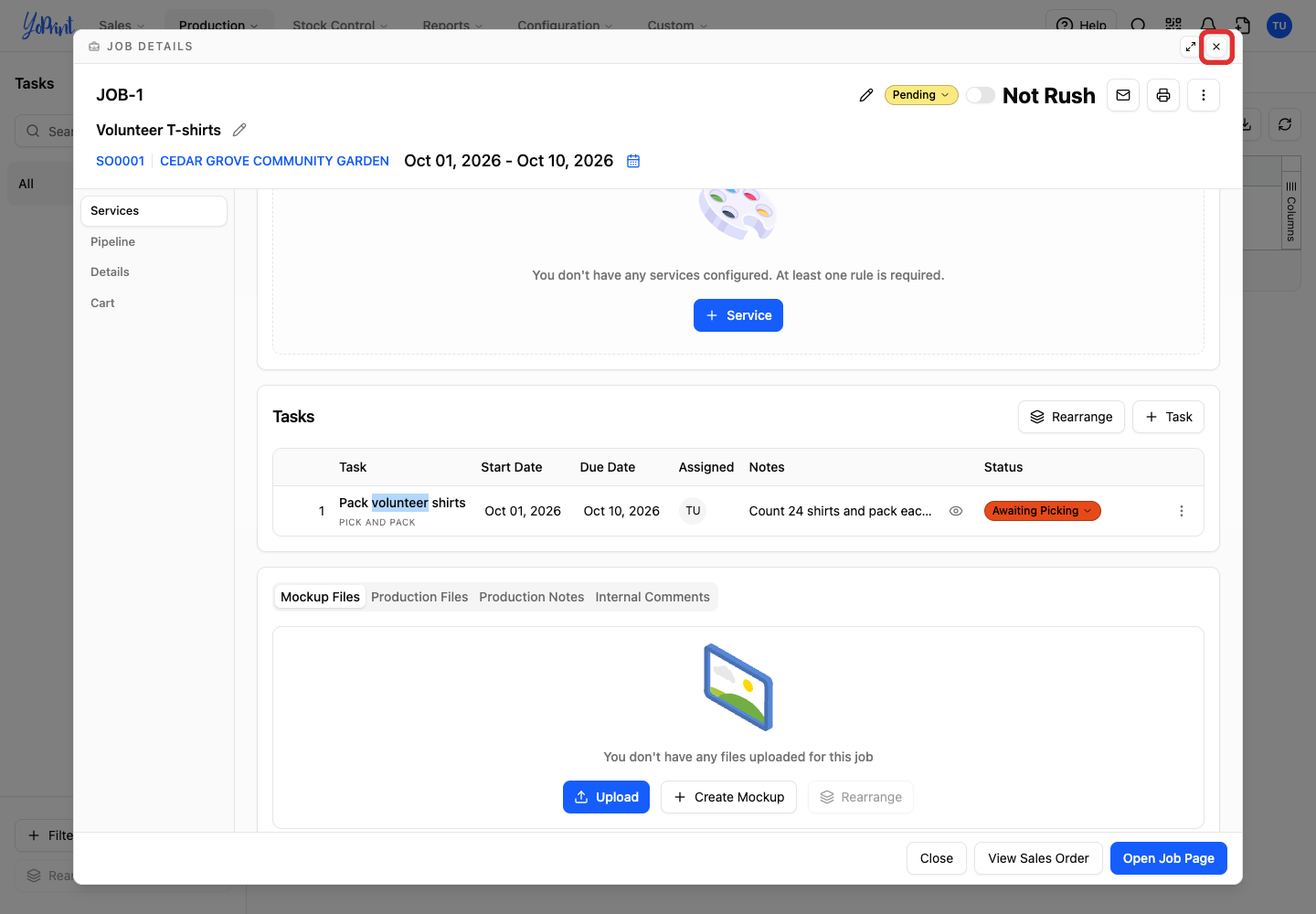Switch to the Production Notes tab
Screen dimensions: 1316x914
tap(532, 597)
